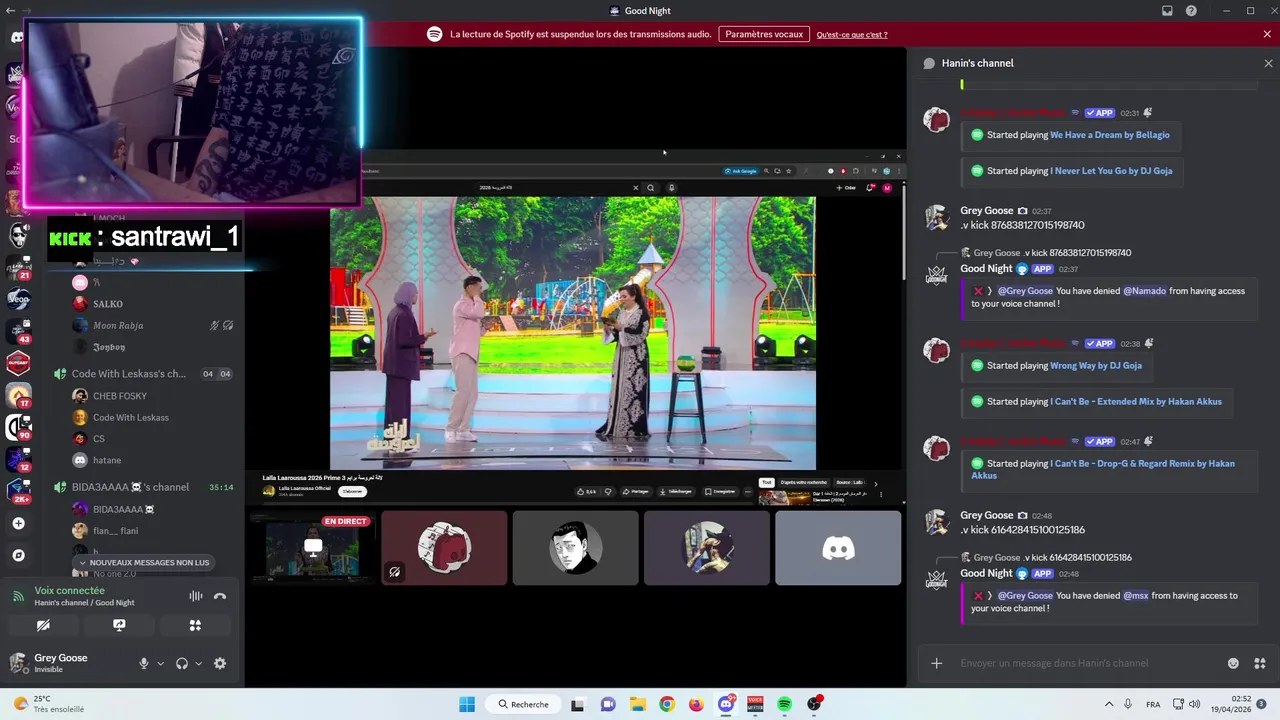Click Télécharger in shared YouTube stream
Viewport: 1280px width, 720px height.
[x=675, y=492]
